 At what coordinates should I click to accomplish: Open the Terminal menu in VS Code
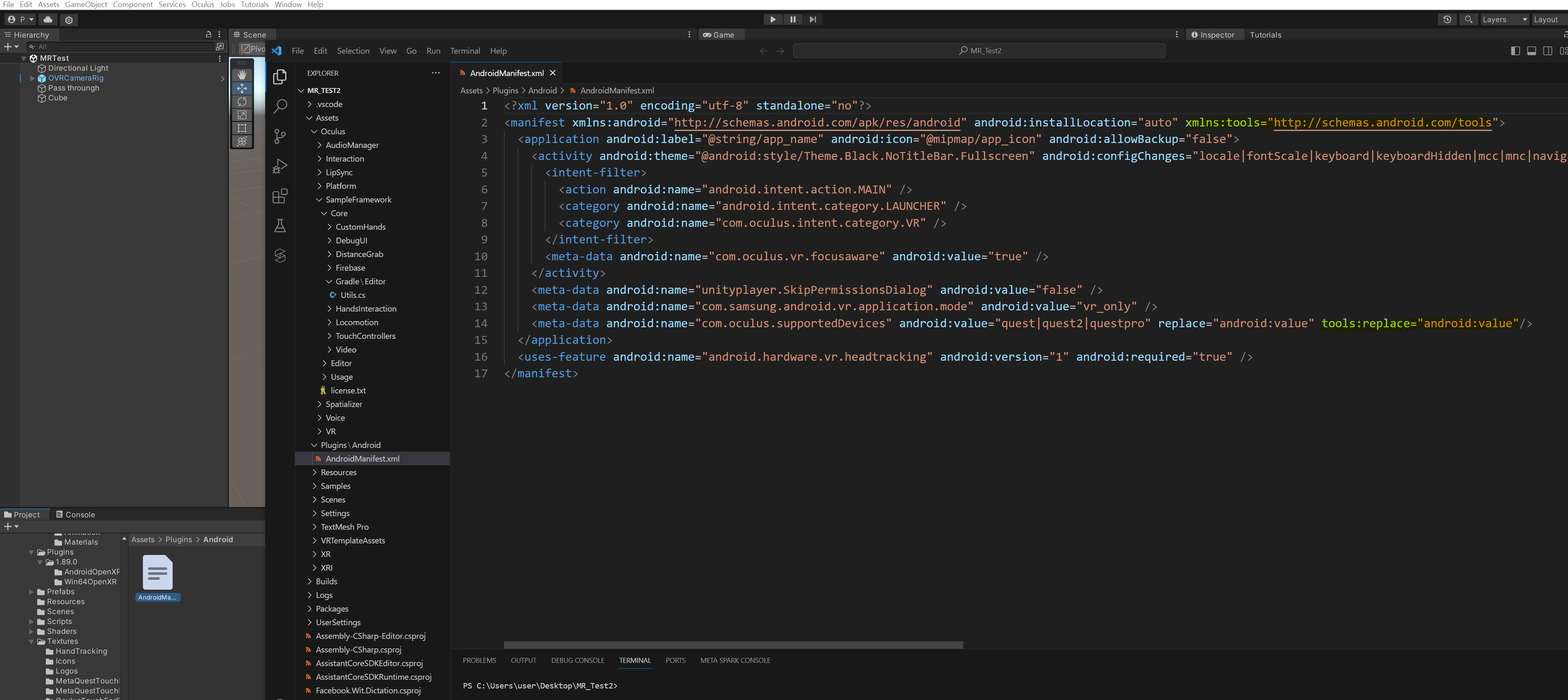(465, 51)
